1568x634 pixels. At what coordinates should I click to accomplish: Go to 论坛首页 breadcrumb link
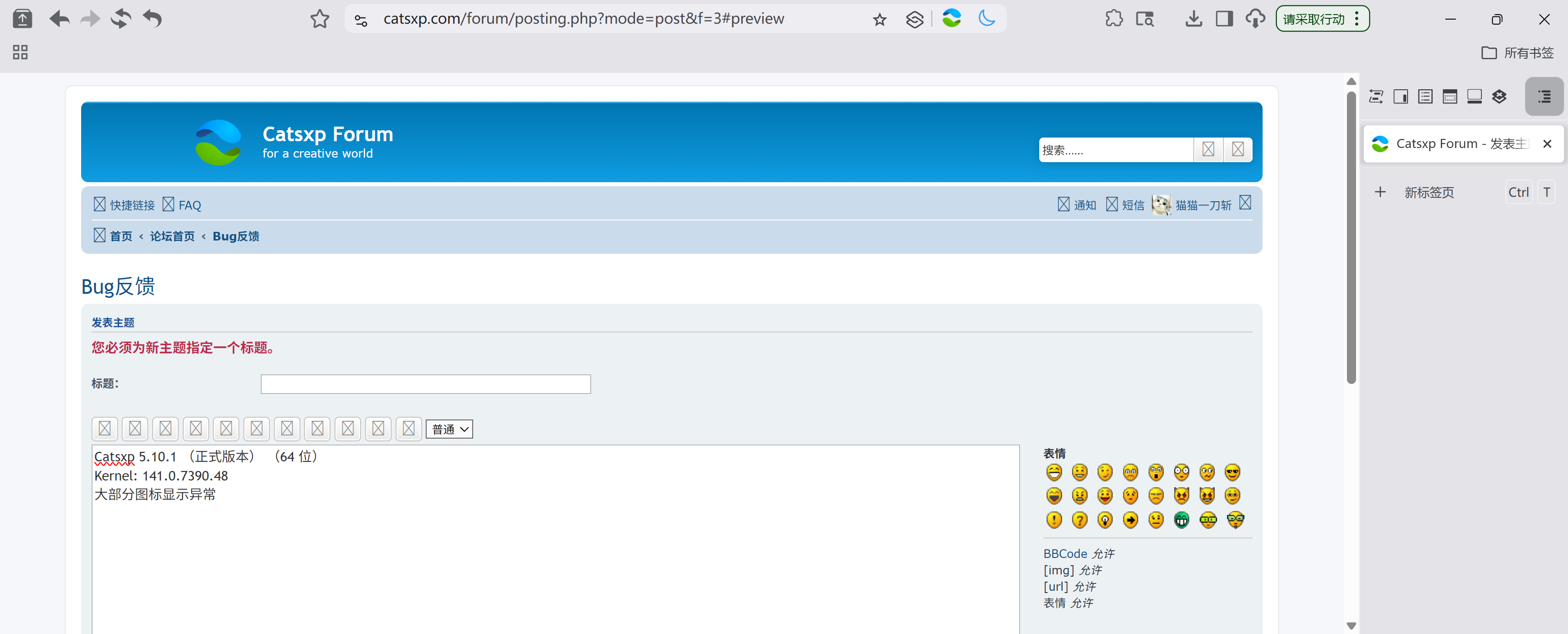coord(172,236)
